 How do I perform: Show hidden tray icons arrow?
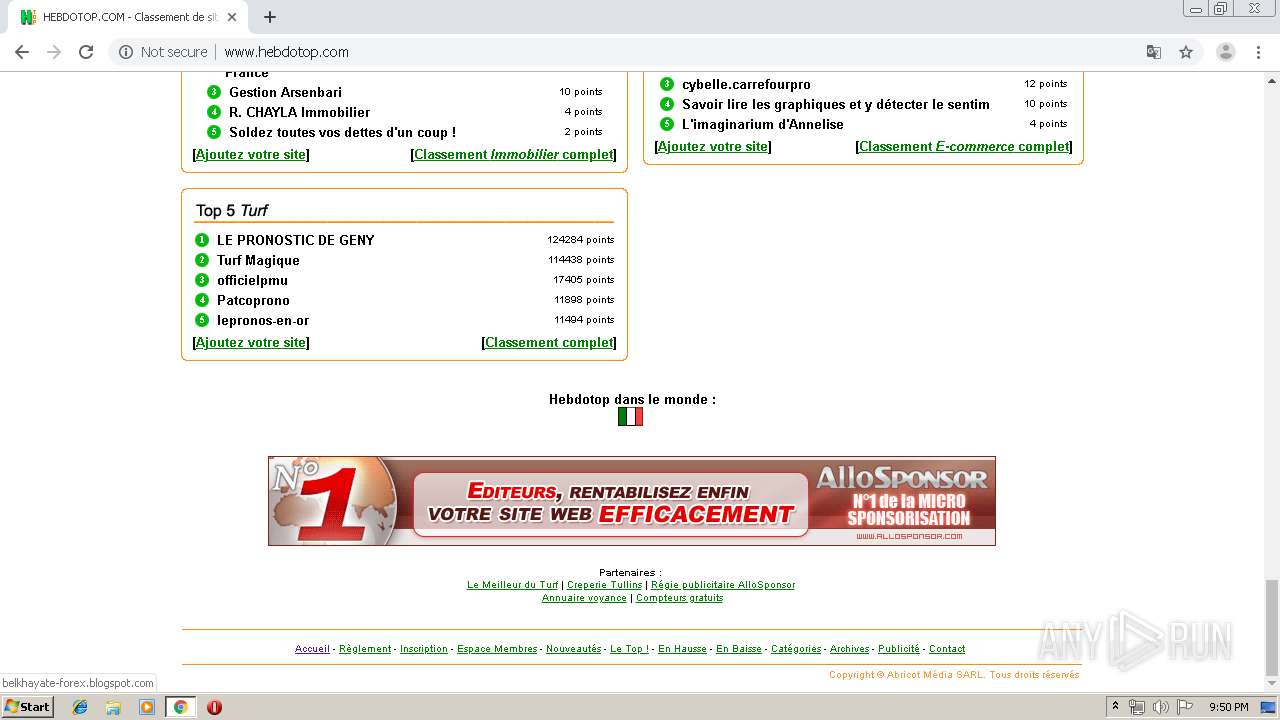click(x=1115, y=707)
